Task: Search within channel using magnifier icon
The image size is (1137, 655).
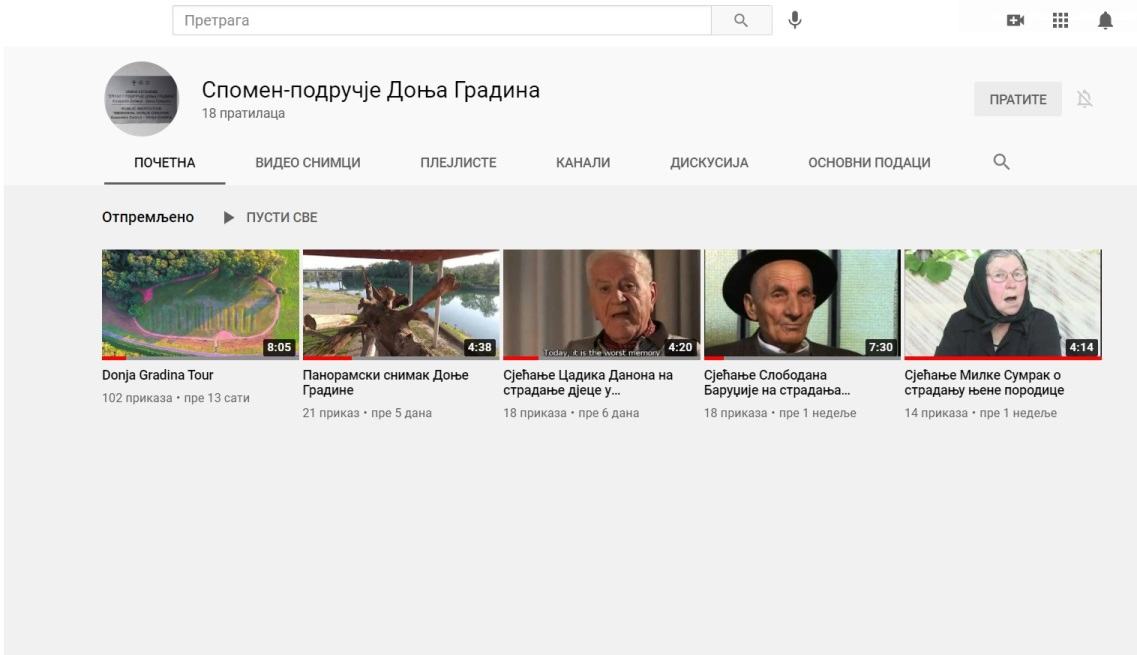Action: click(x=1001, y=162)
